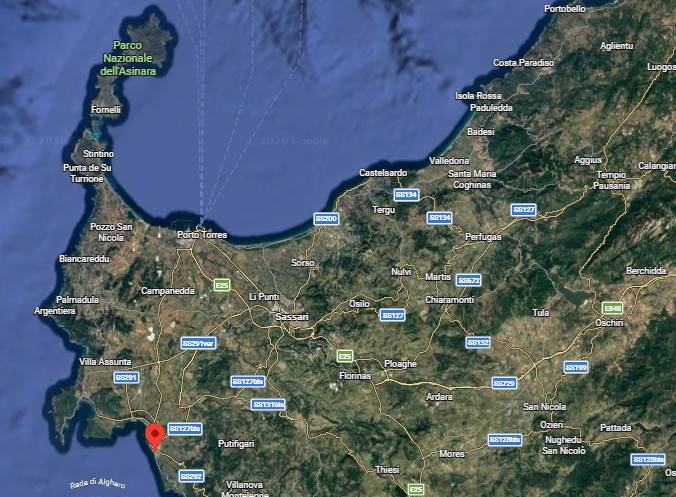Viewport: 676px width, 497px height.
Task: Select the SS291var road shield
Action: tap(198, 343)
